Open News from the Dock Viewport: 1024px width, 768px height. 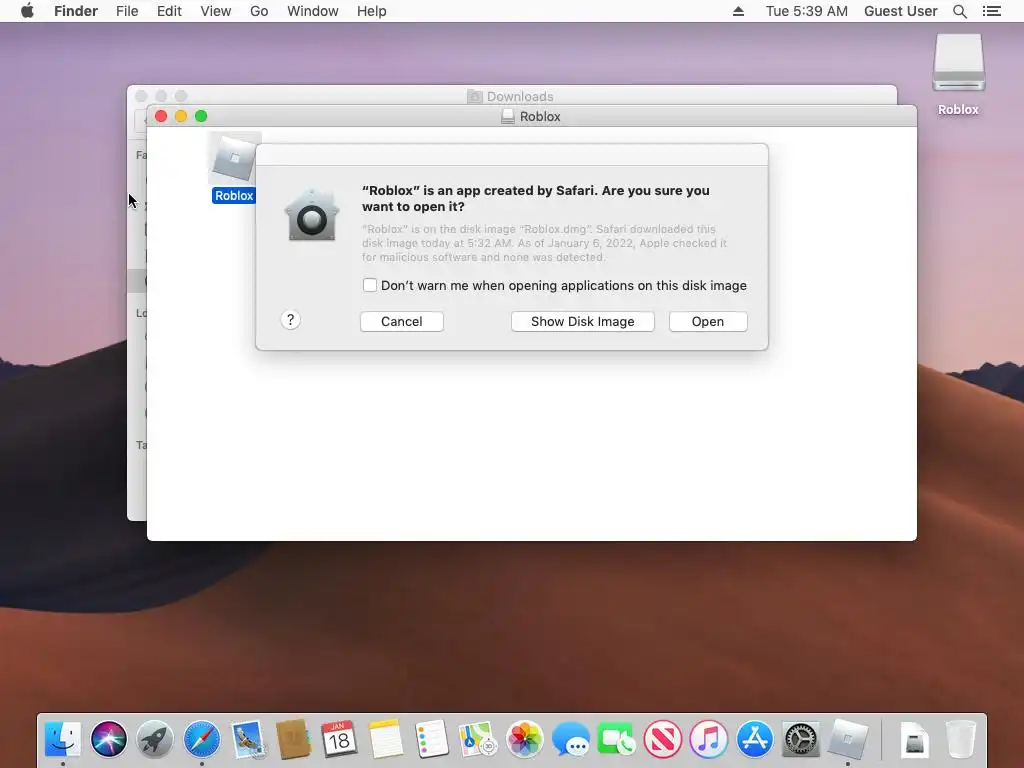(662, 739)
